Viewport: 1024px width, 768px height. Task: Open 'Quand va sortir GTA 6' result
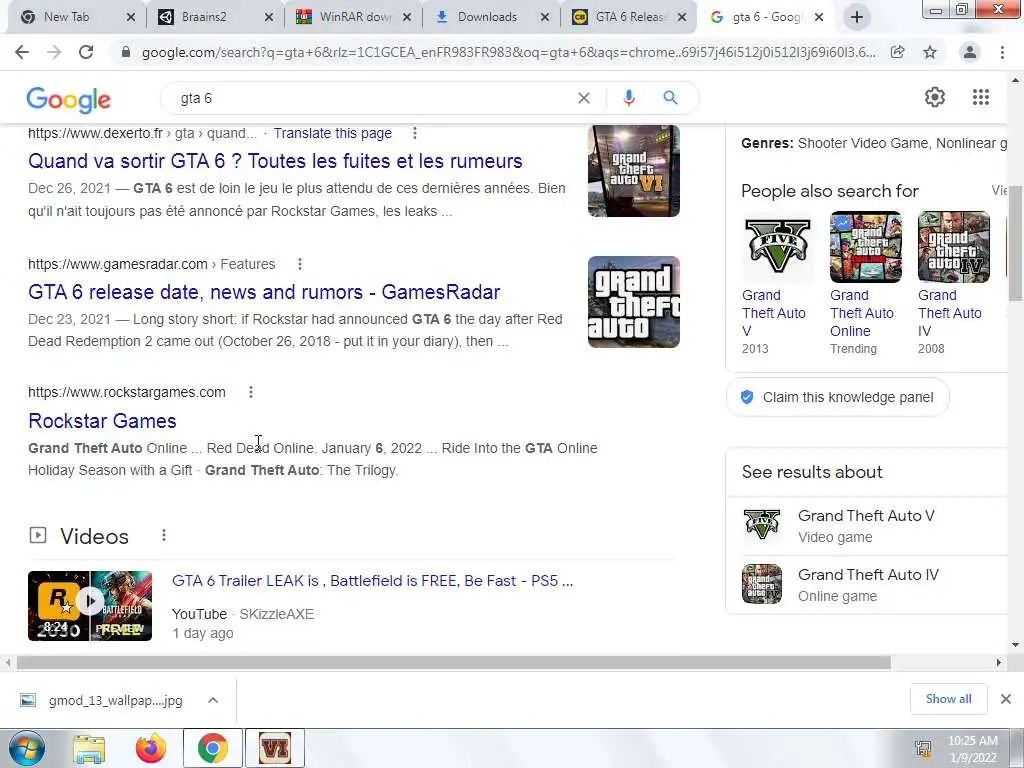(275, 161)
